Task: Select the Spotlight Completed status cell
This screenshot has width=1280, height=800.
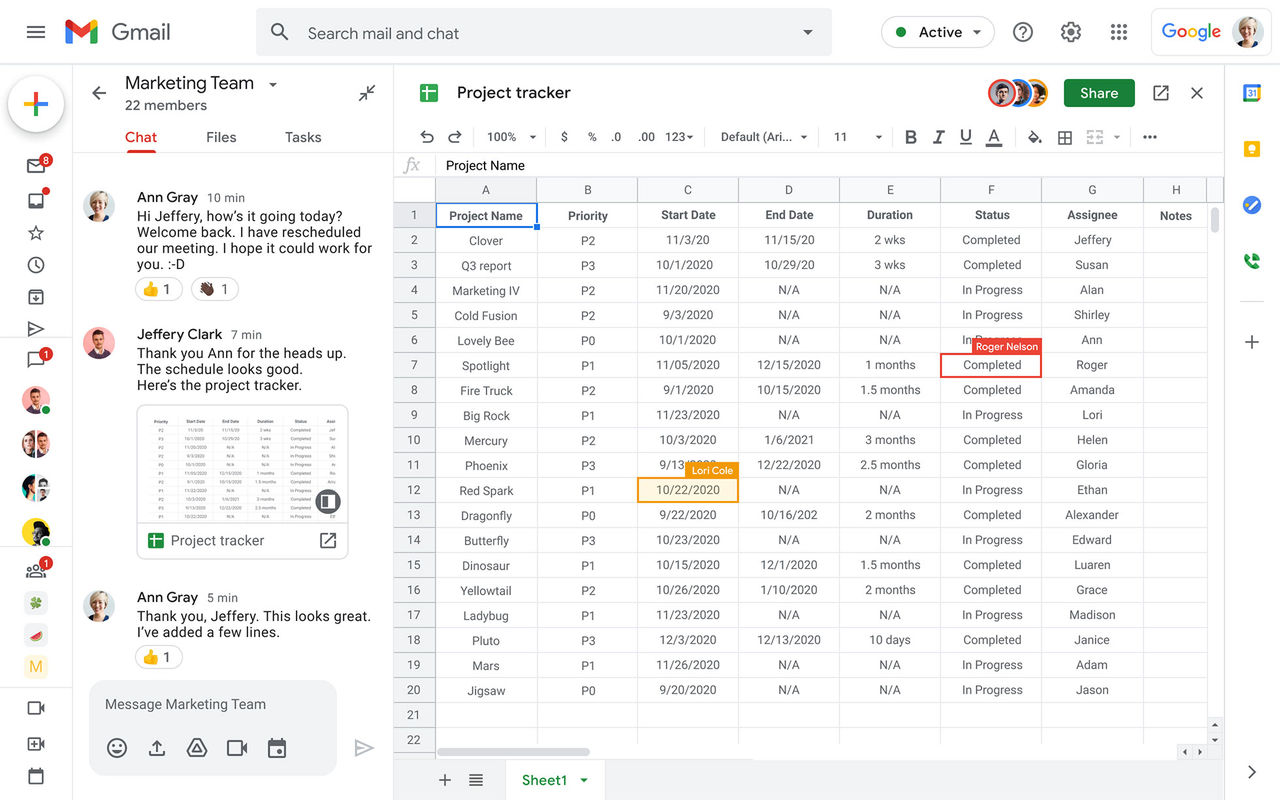Action: [991, 365]
